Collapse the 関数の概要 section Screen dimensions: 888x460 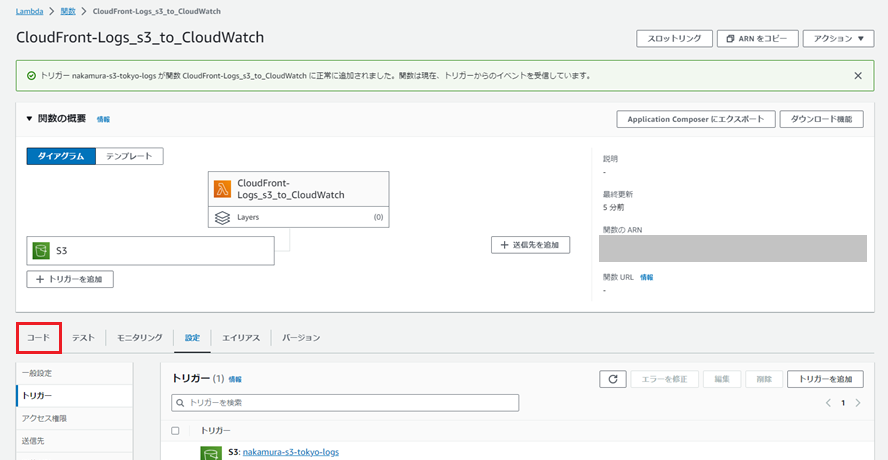(x=29, y=119)
